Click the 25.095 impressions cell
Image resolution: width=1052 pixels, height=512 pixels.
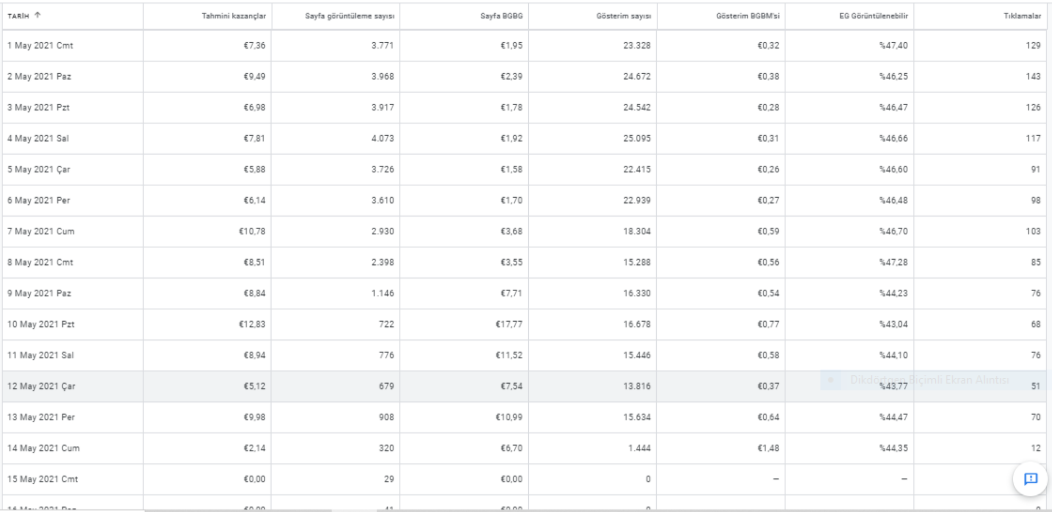coord(637,138)
